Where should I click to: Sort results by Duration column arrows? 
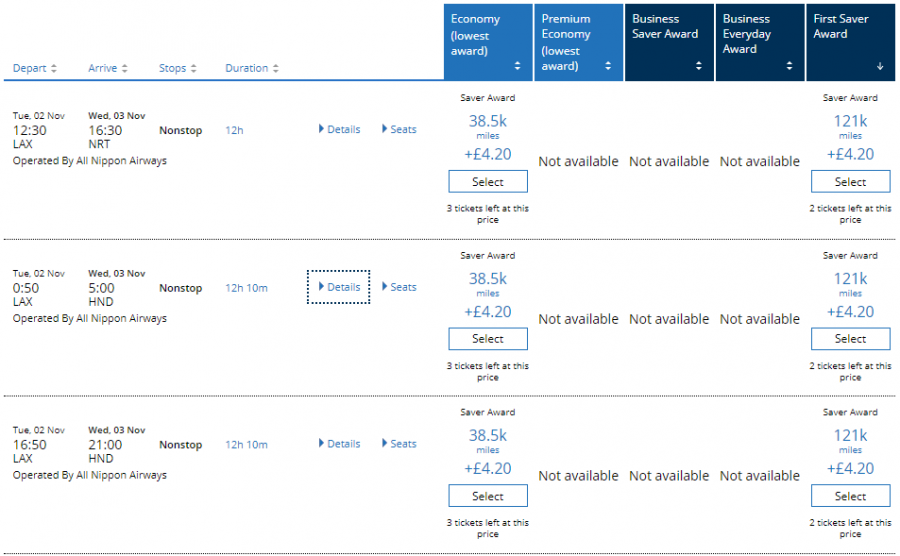(275, 69)
